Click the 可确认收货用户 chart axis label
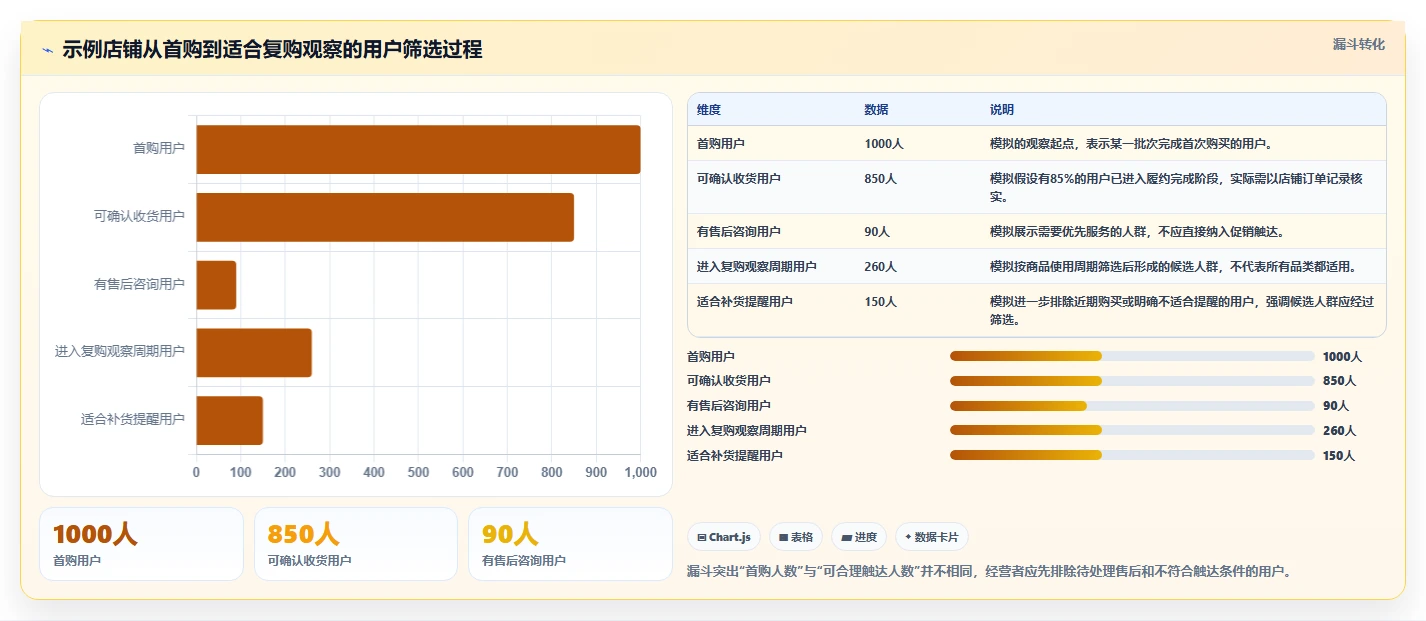 point(139,216)
